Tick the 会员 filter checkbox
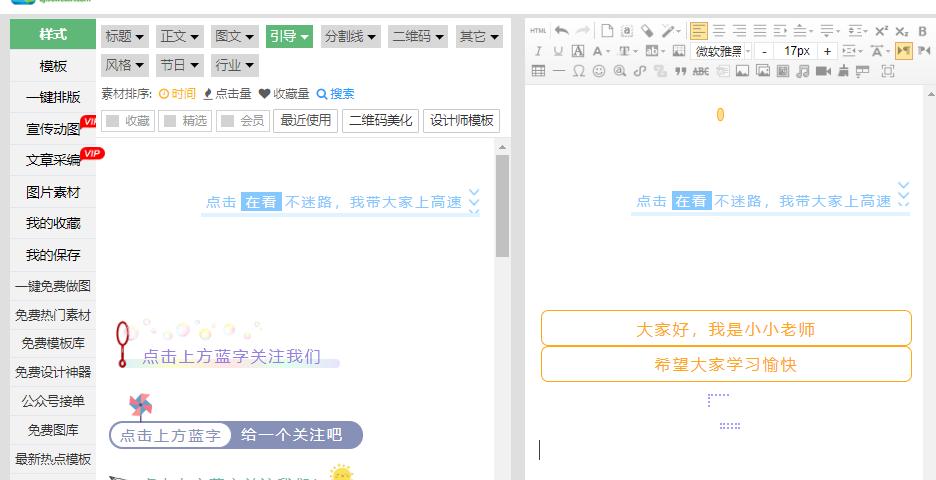This screenshot has width=936, height=480. [x=227, y=121]
